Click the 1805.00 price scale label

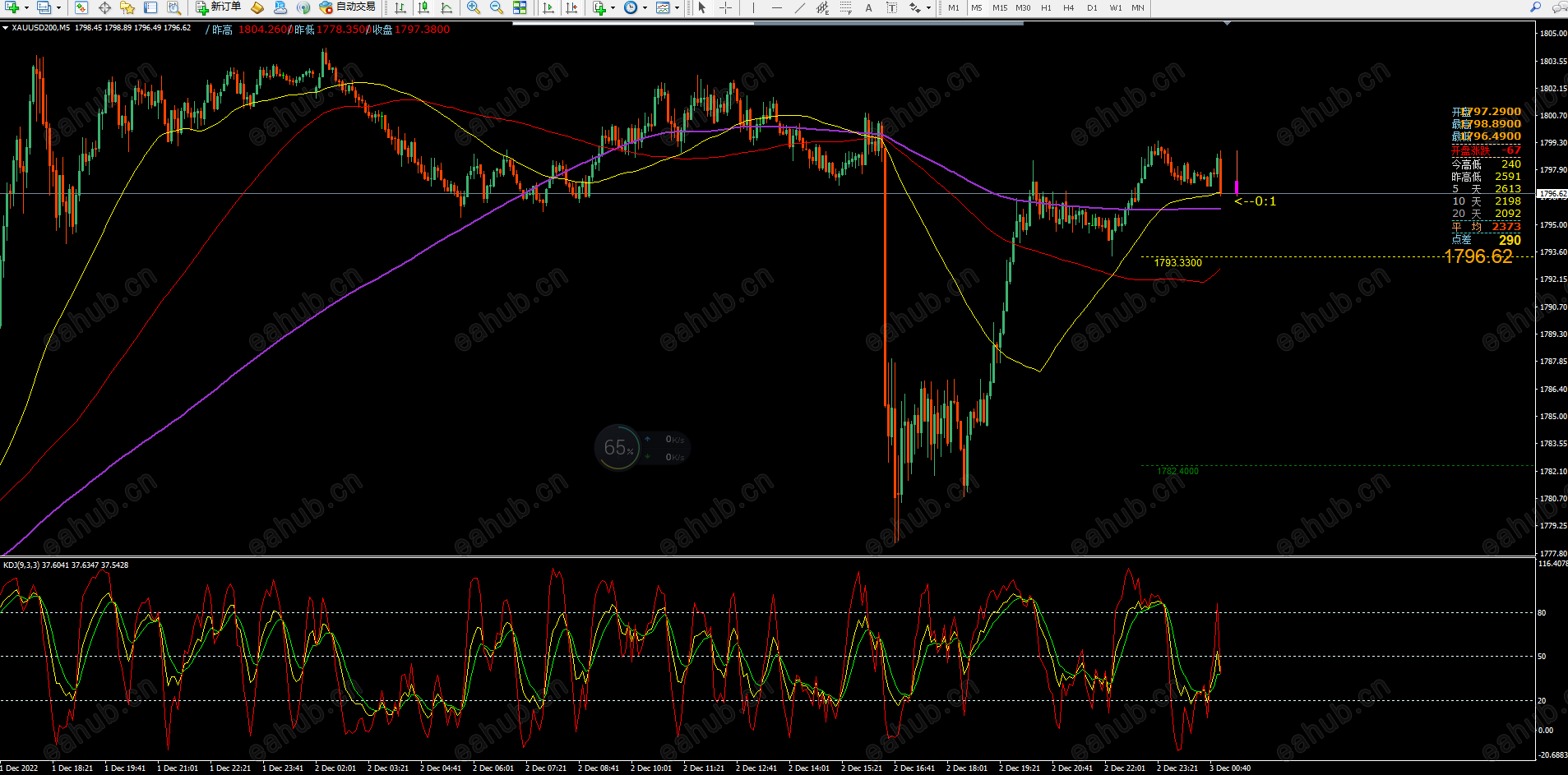pyautogui.click(x=1553, y=34)
